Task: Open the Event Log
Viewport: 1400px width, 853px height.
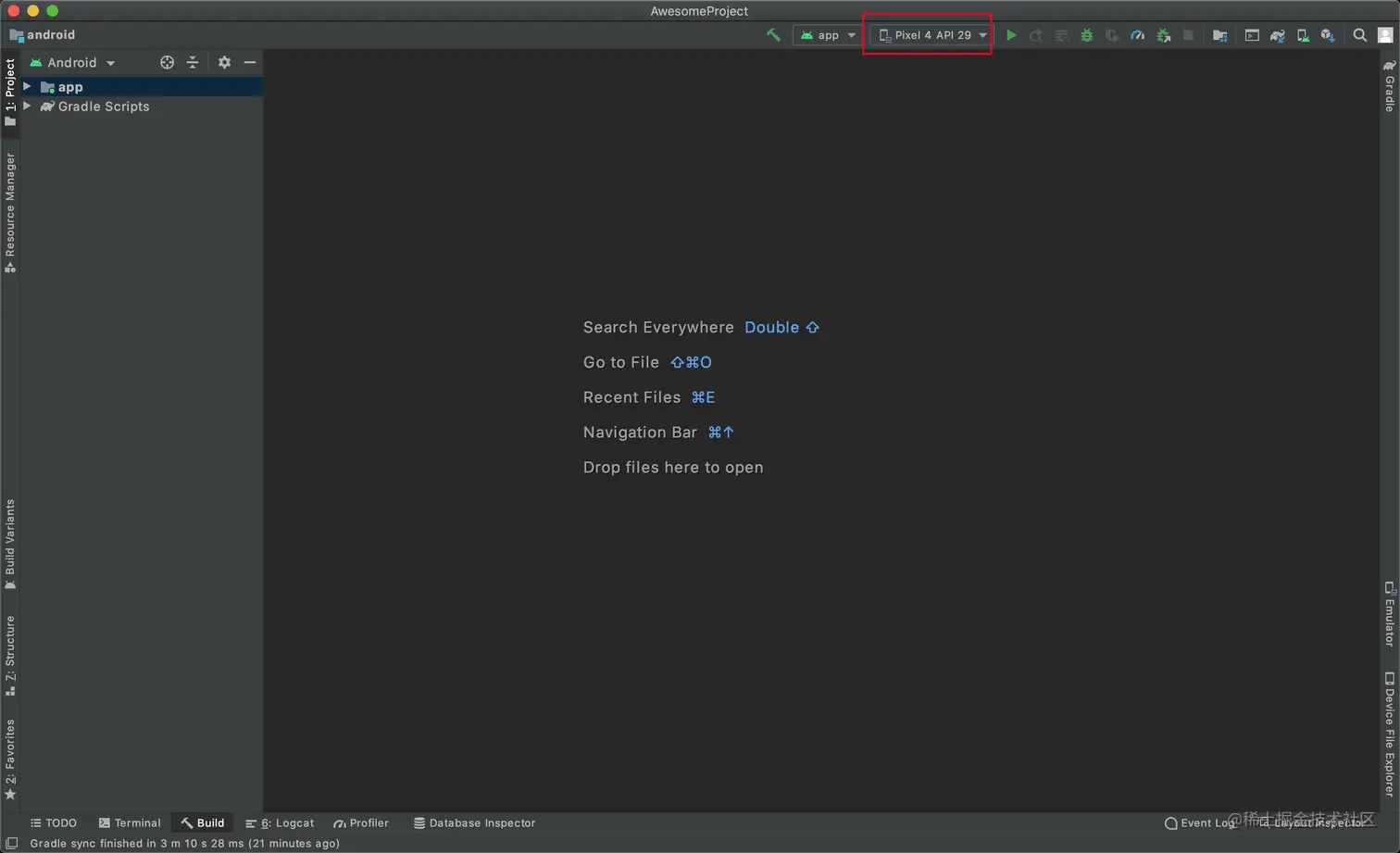Action: point(1200,822)
